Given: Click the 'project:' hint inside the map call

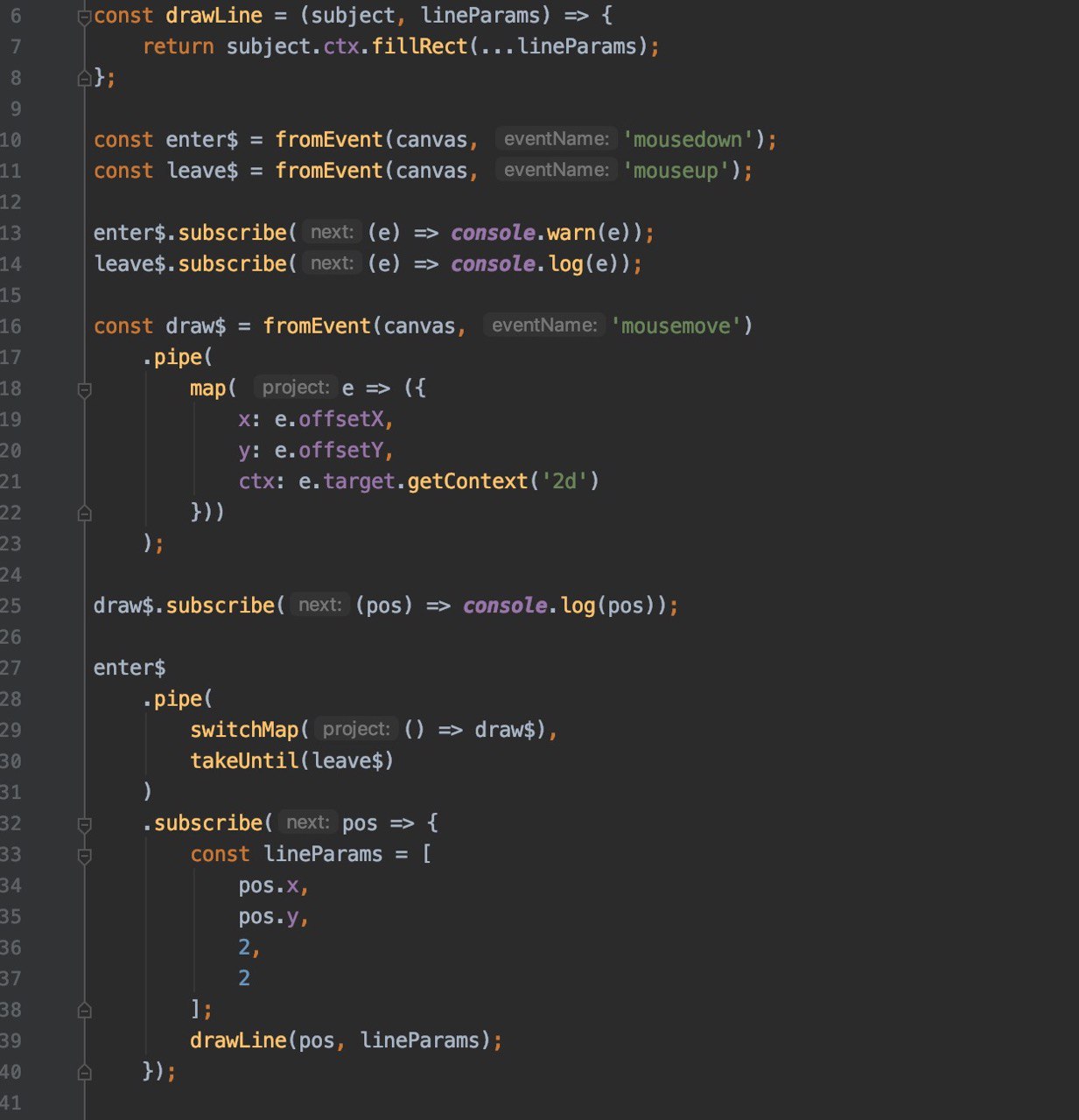Looking at the screenshot, I should coord(295,388).
